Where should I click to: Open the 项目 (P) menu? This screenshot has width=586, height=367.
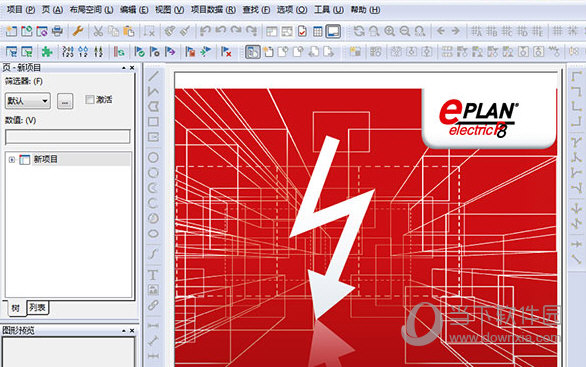tap(21, 10)
